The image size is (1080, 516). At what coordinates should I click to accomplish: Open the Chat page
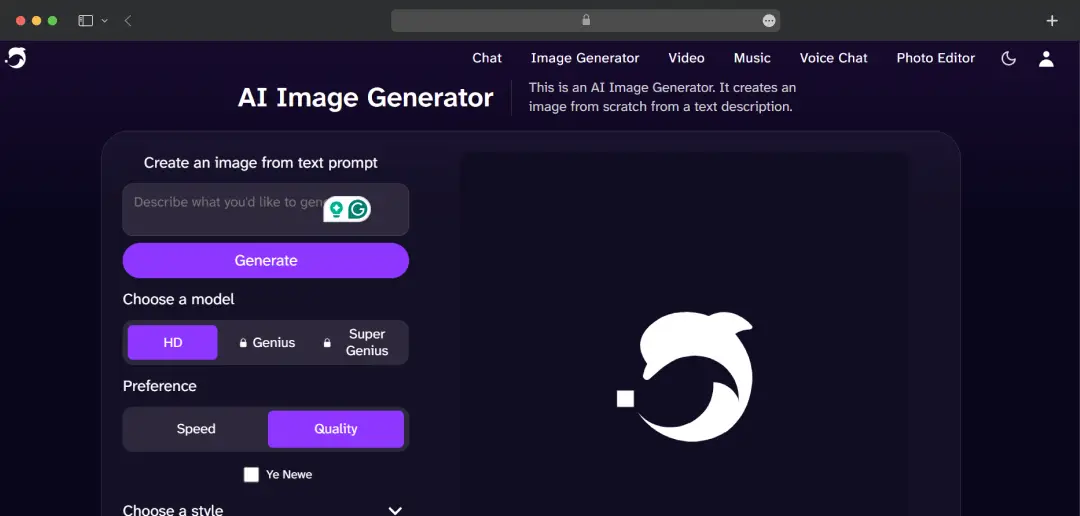487,59
